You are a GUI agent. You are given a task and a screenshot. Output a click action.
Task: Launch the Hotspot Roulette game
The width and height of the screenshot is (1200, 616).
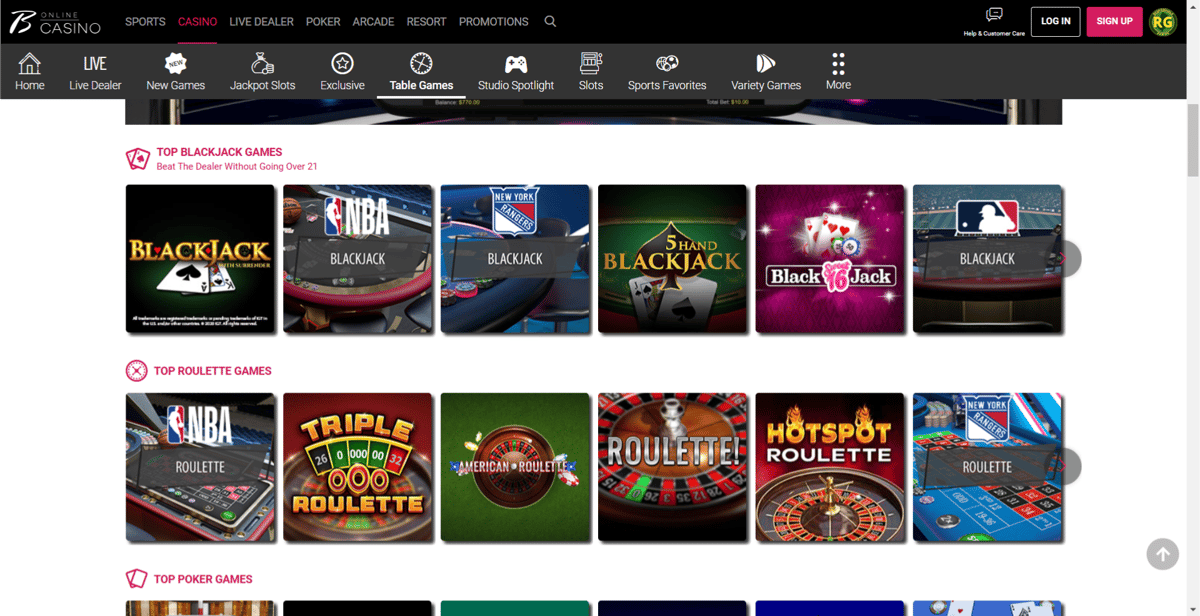pos(830,467)
